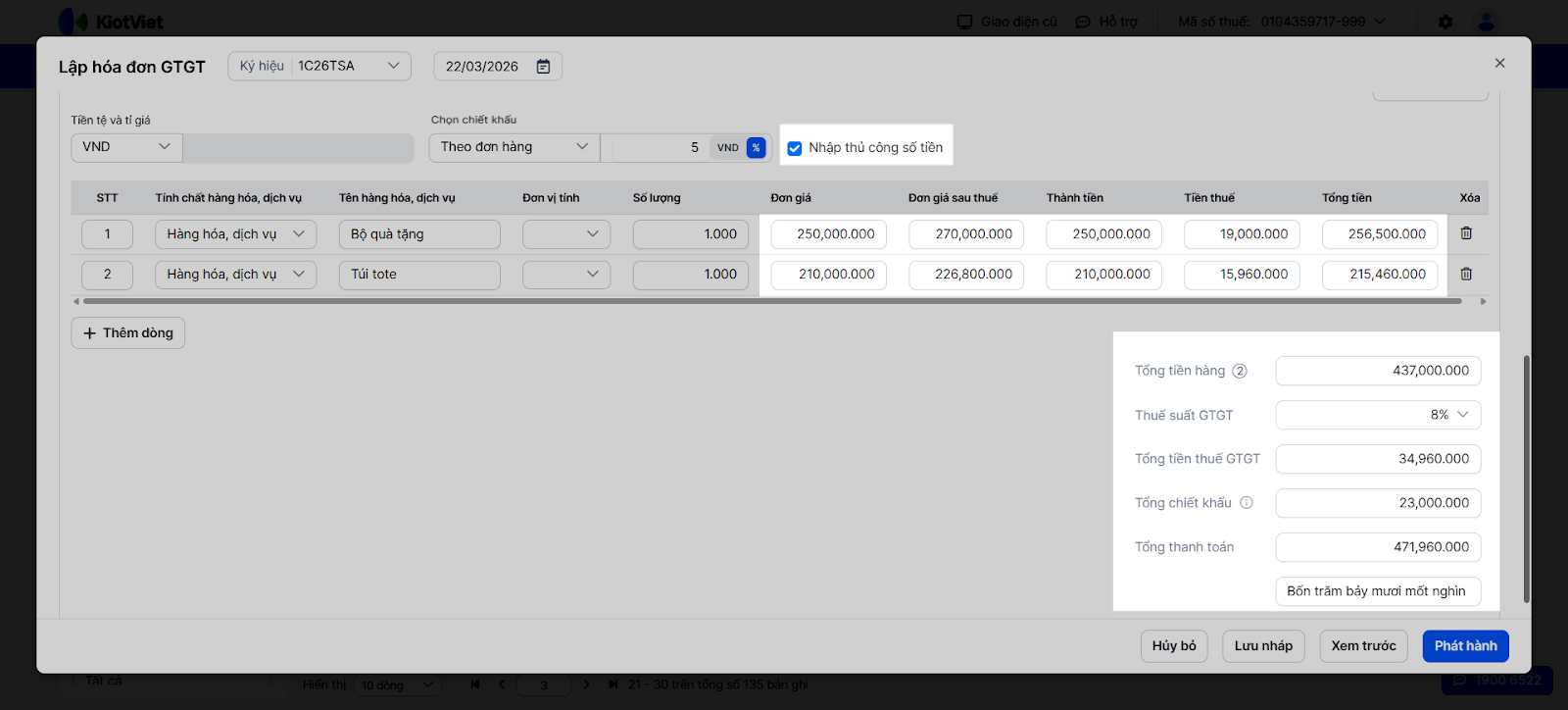The height and width of the screenshot is (710, 1568).
Task: Click the Túi tote item name field
Action: pos(419,275)
